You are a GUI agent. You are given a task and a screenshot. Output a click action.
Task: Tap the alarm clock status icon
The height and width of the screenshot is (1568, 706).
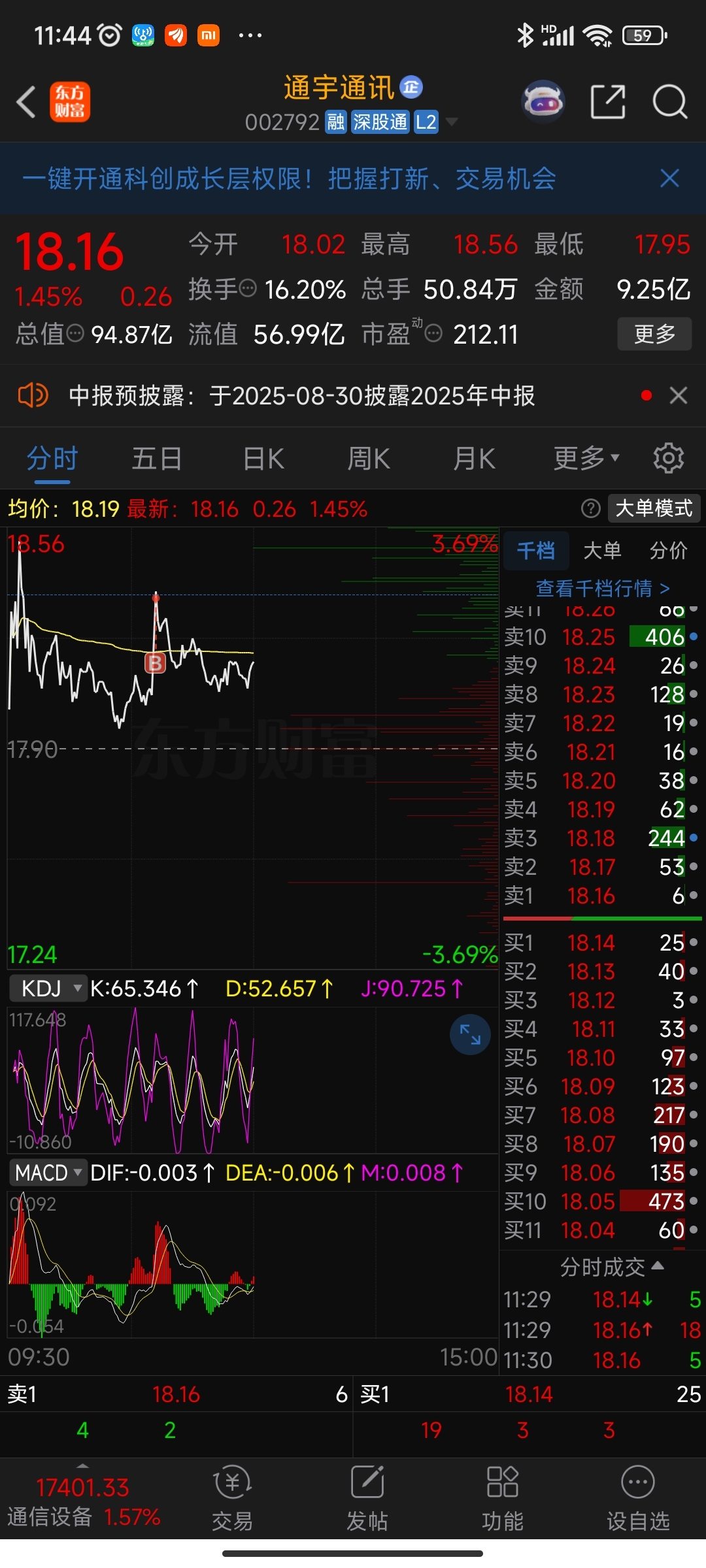pos(110,35)
